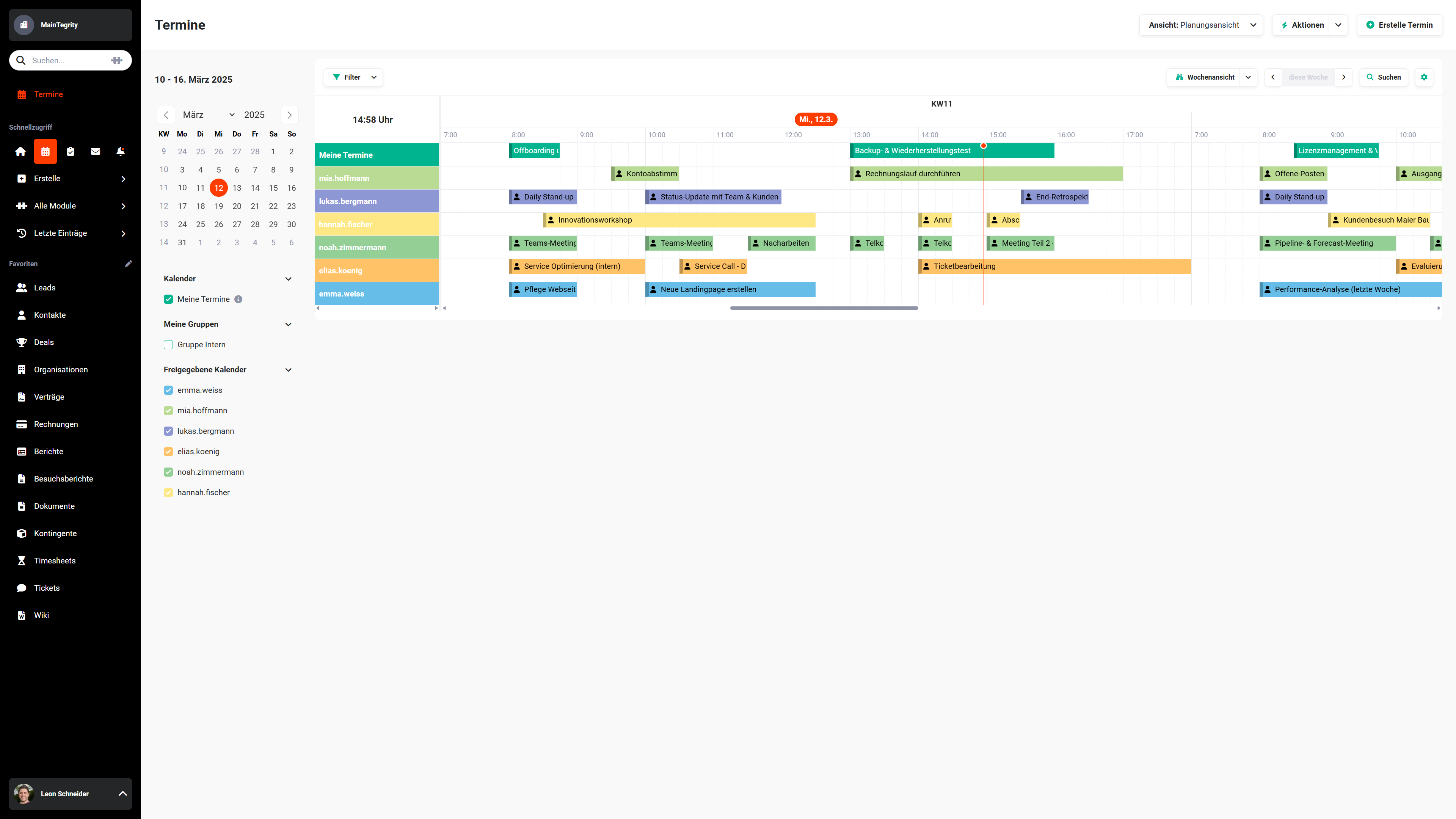Open the mail envelope quick-access icon

click(x=96, y=152)
